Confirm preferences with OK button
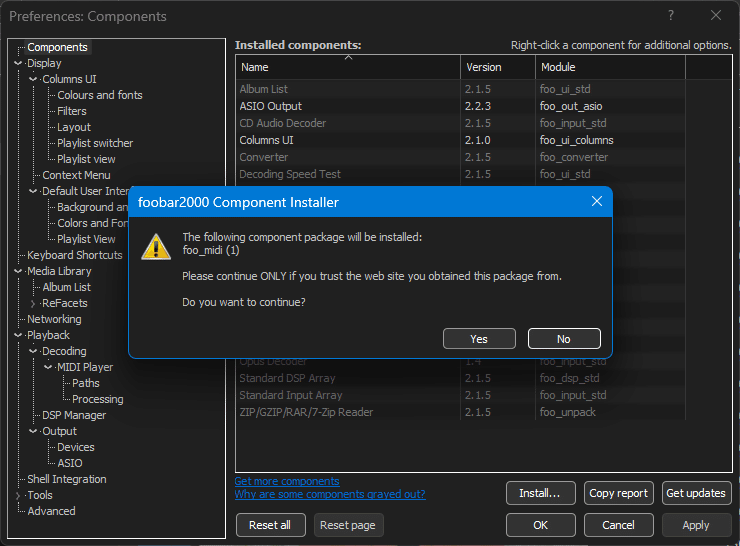The height and width of the screenshot is (546, 740). (540, 525)
